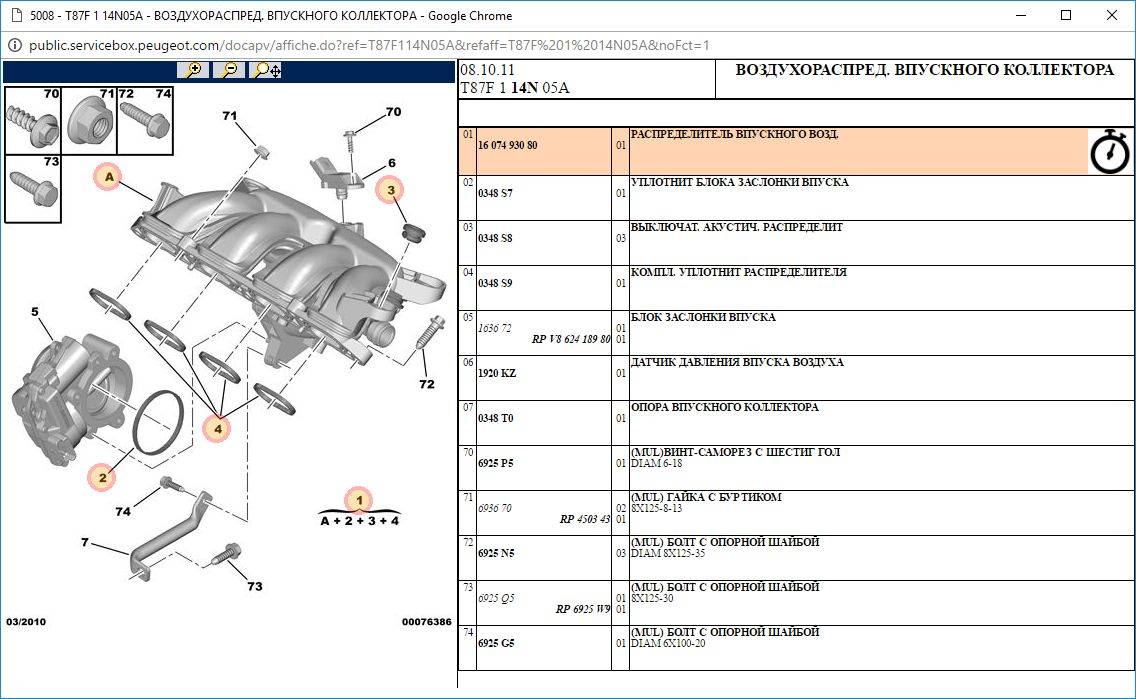Click the site information icon in address bar

[x=14, y=45]
